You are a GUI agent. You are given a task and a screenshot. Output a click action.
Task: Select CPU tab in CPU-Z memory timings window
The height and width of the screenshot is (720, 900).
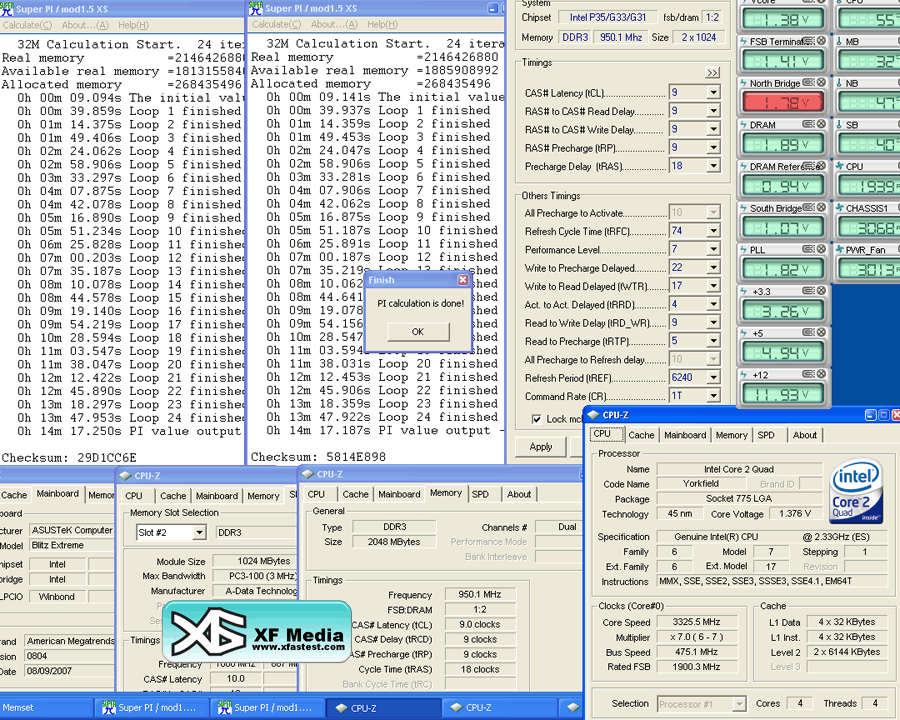316,494
